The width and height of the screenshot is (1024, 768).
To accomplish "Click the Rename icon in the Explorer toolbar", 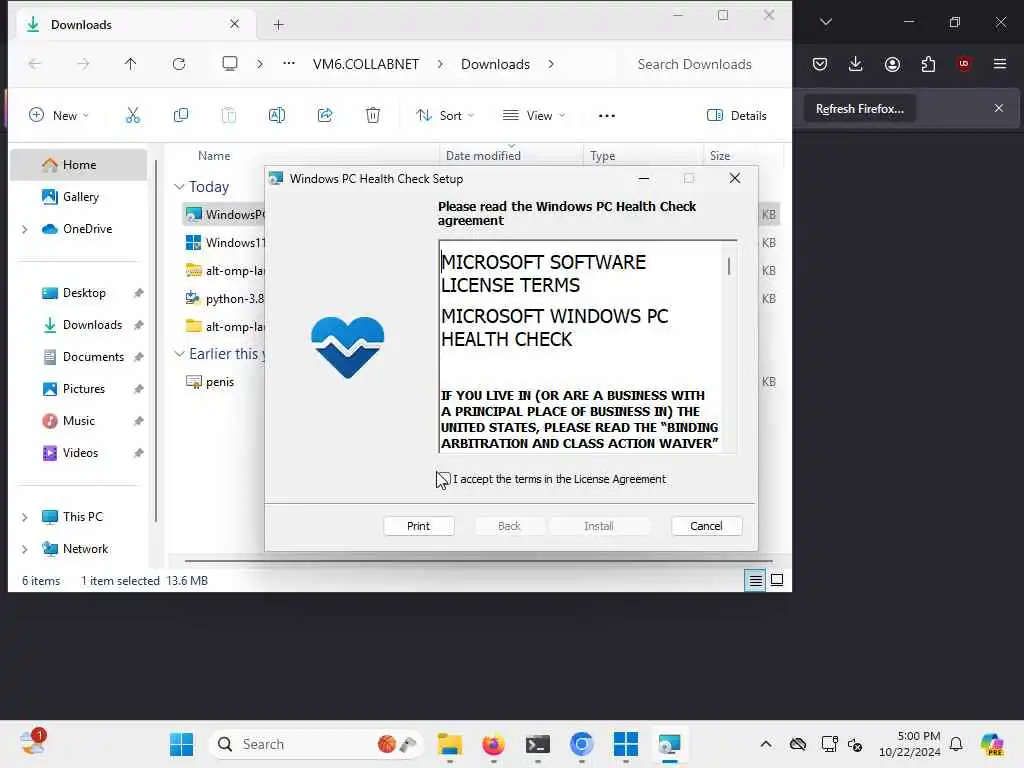I will 277,116.
